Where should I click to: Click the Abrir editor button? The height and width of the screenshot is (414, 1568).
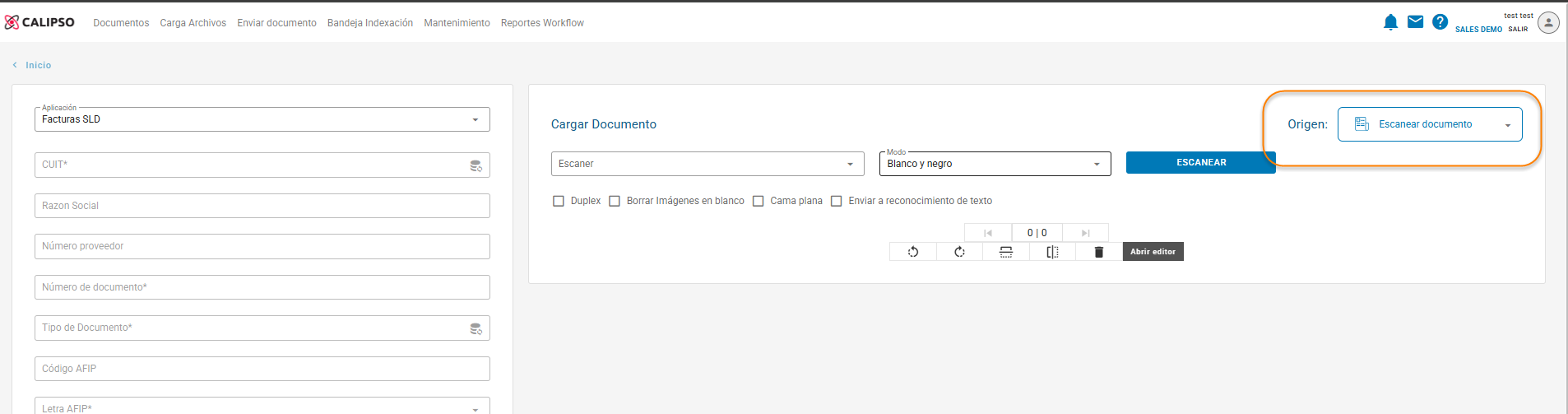point(1153,252)
